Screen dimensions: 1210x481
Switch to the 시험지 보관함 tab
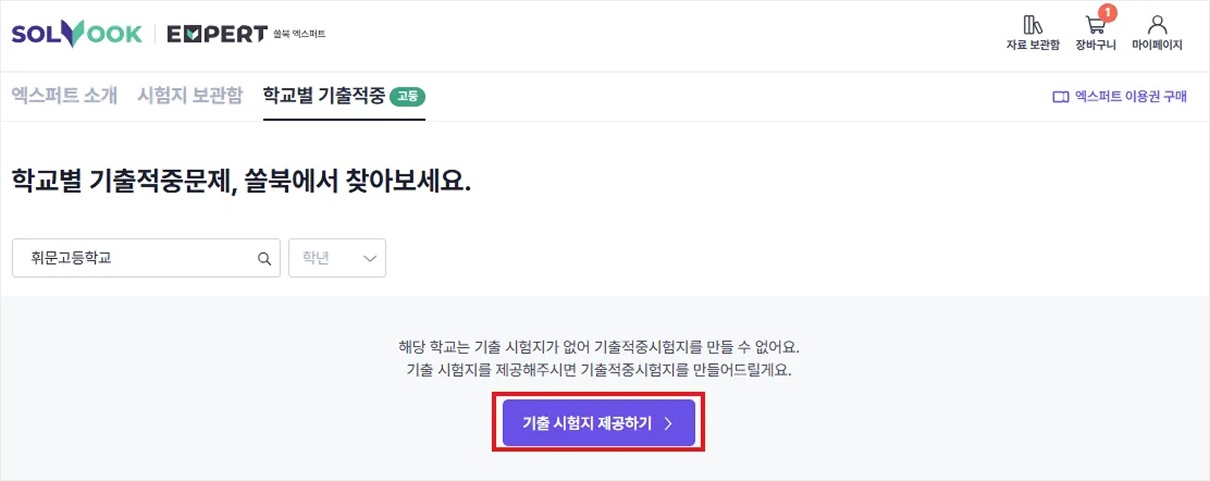point(190,96)
